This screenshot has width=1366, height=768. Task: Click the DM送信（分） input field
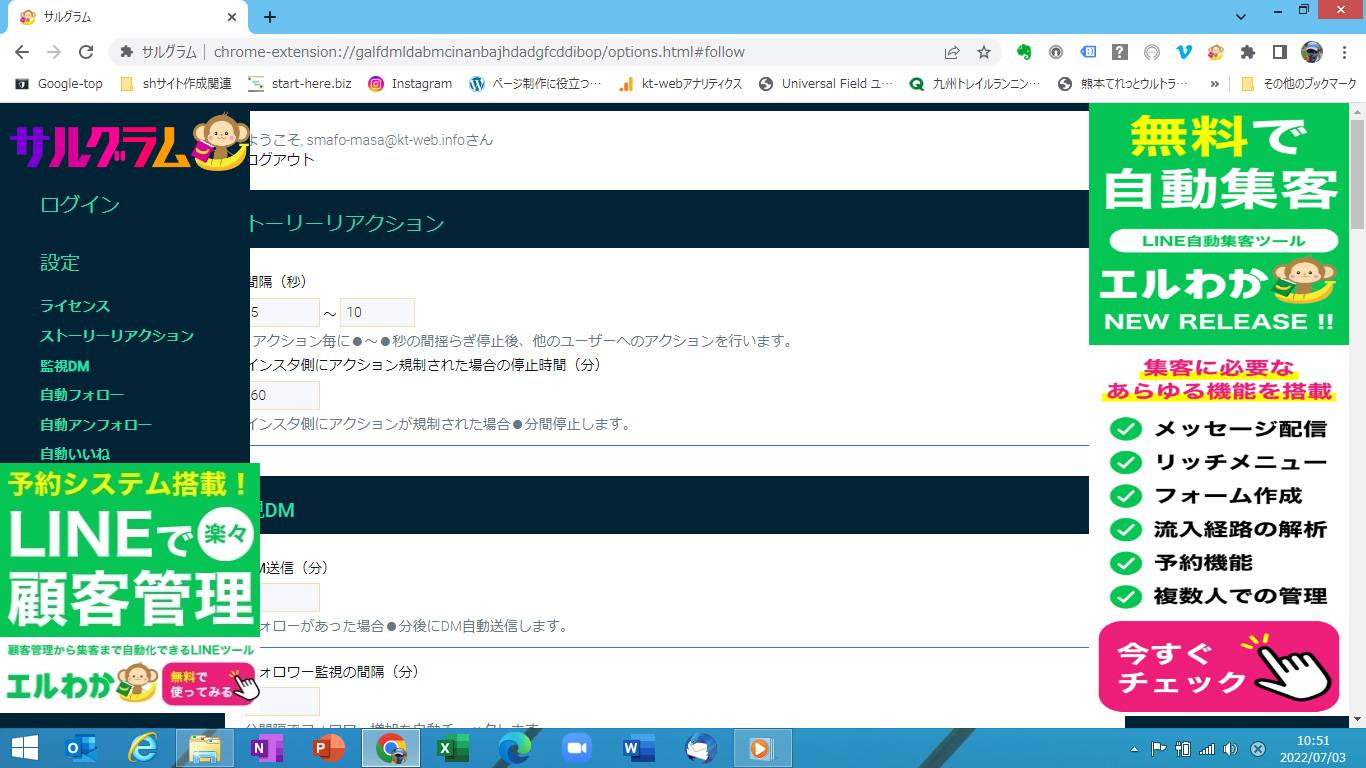point(289,598)
